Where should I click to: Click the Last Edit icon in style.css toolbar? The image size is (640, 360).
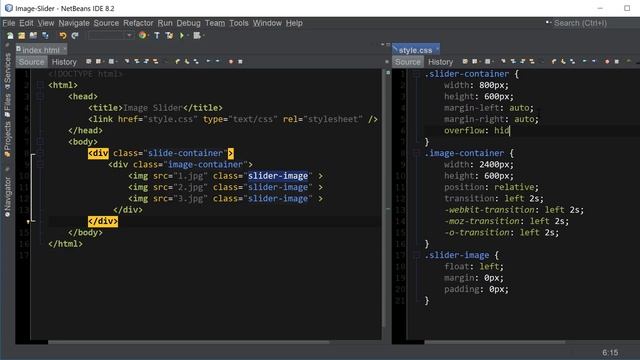[x=465, y=61]
